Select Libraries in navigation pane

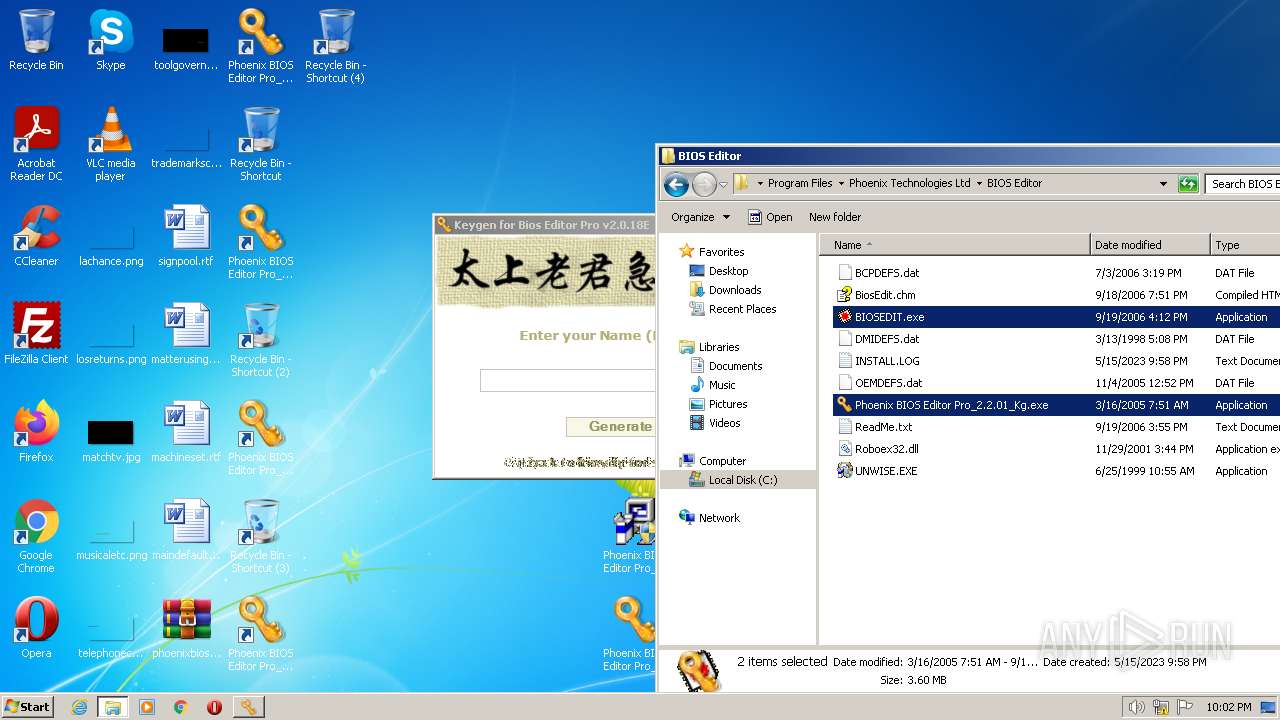(719, 347)
